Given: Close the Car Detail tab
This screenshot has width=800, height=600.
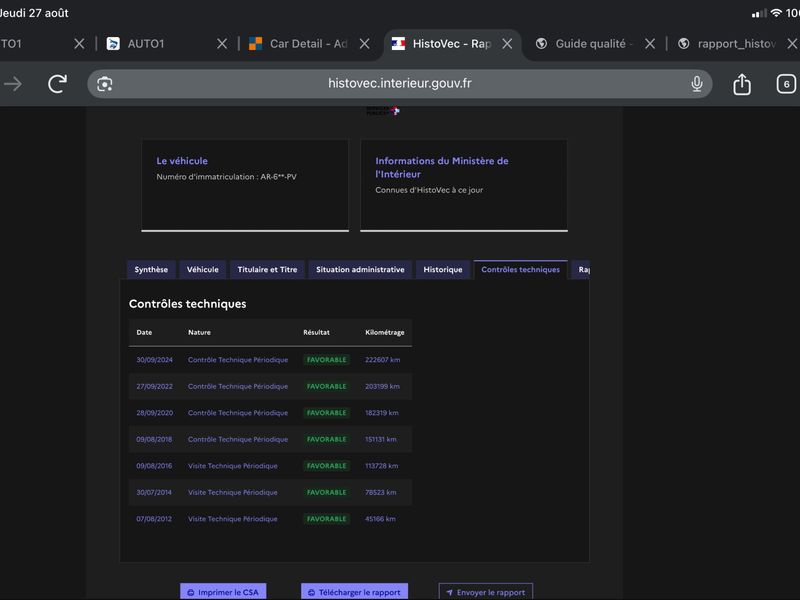Looking at the screenshot, I should click(364, 44).
